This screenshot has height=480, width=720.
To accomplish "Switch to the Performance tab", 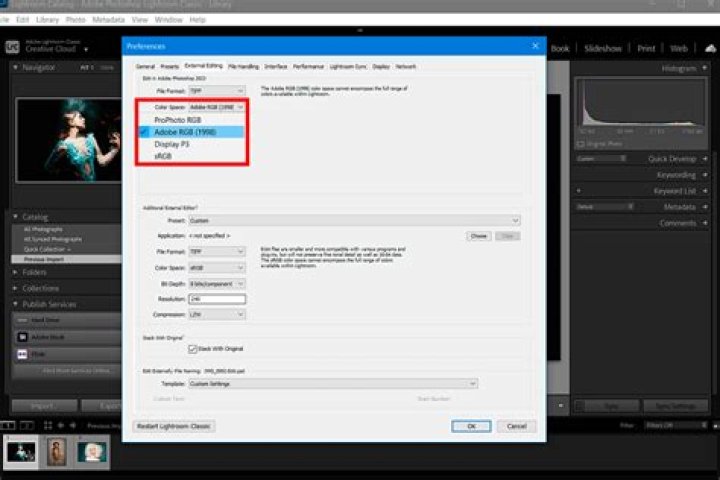I will pyautogui.click(x=308, y=67).
